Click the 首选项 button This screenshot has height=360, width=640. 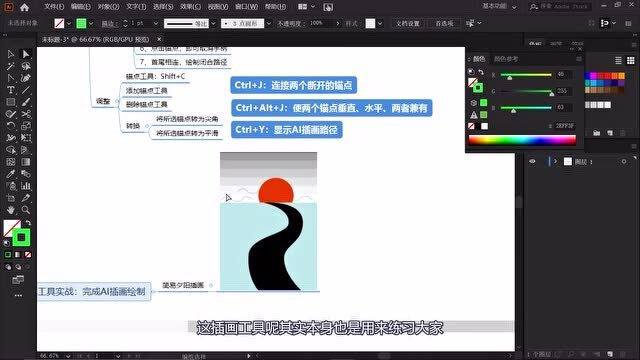tap(444, 24)
